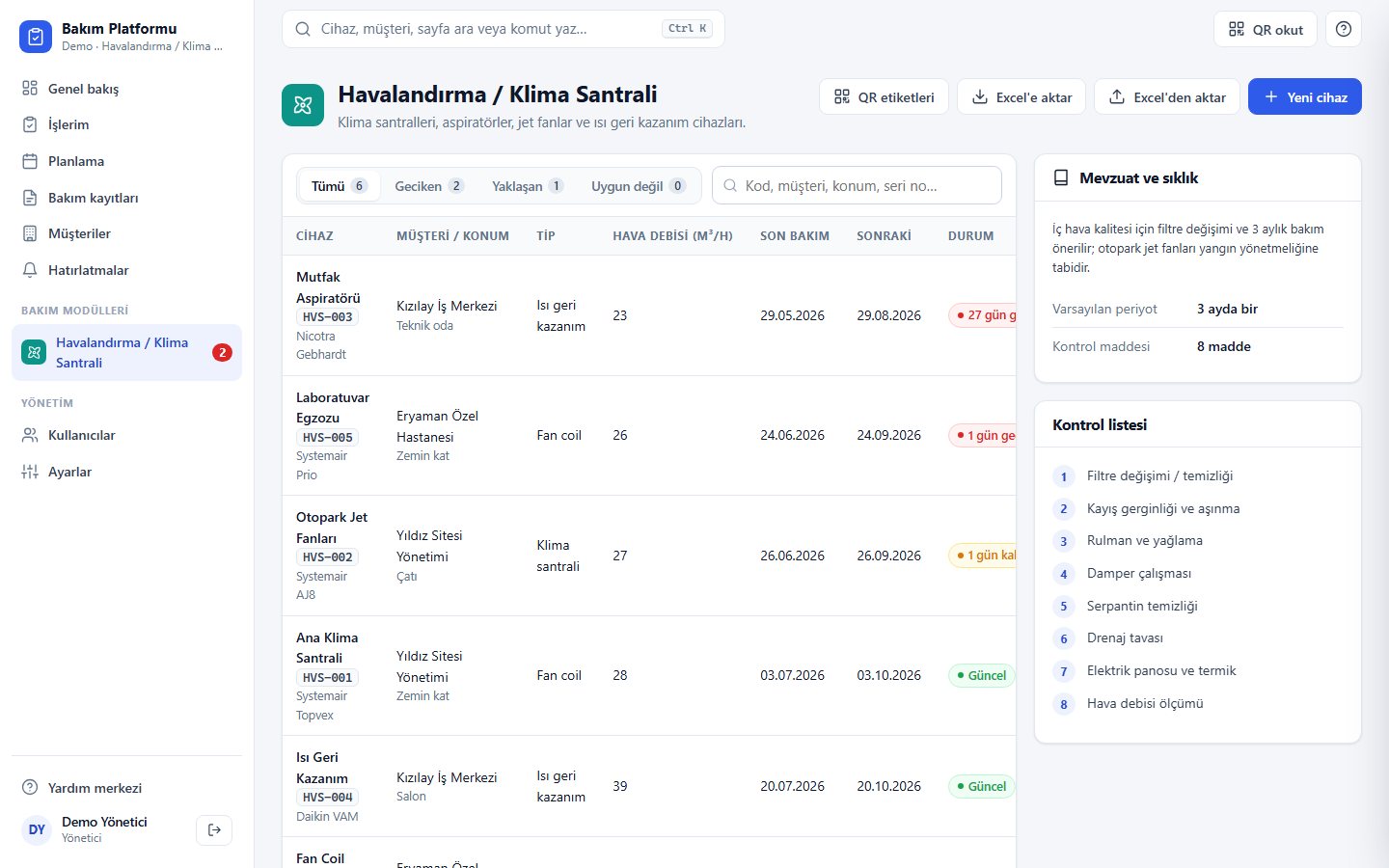Click the green fan module header icon
Image resolution: width=1389 pixels, height=868 pixels.
click(303, 105)
